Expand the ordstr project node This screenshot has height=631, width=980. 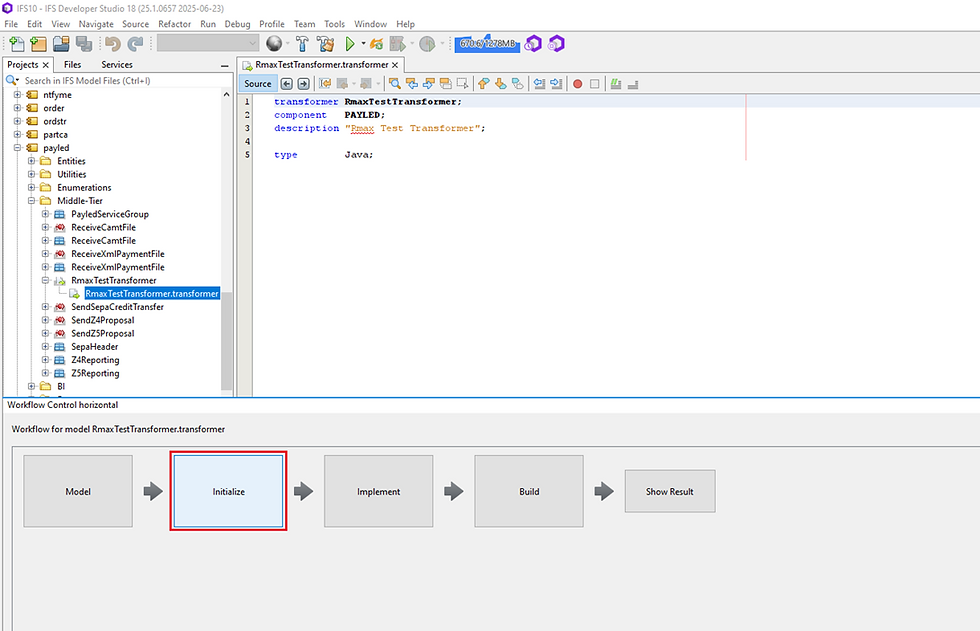click(x=18, y=121)
